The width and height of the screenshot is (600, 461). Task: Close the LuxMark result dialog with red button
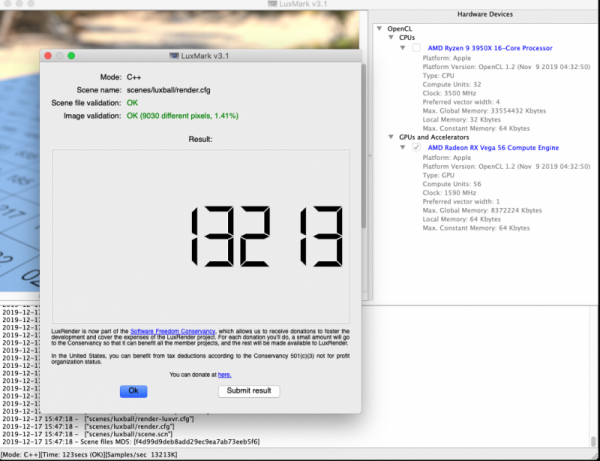[x=48, y=56]
